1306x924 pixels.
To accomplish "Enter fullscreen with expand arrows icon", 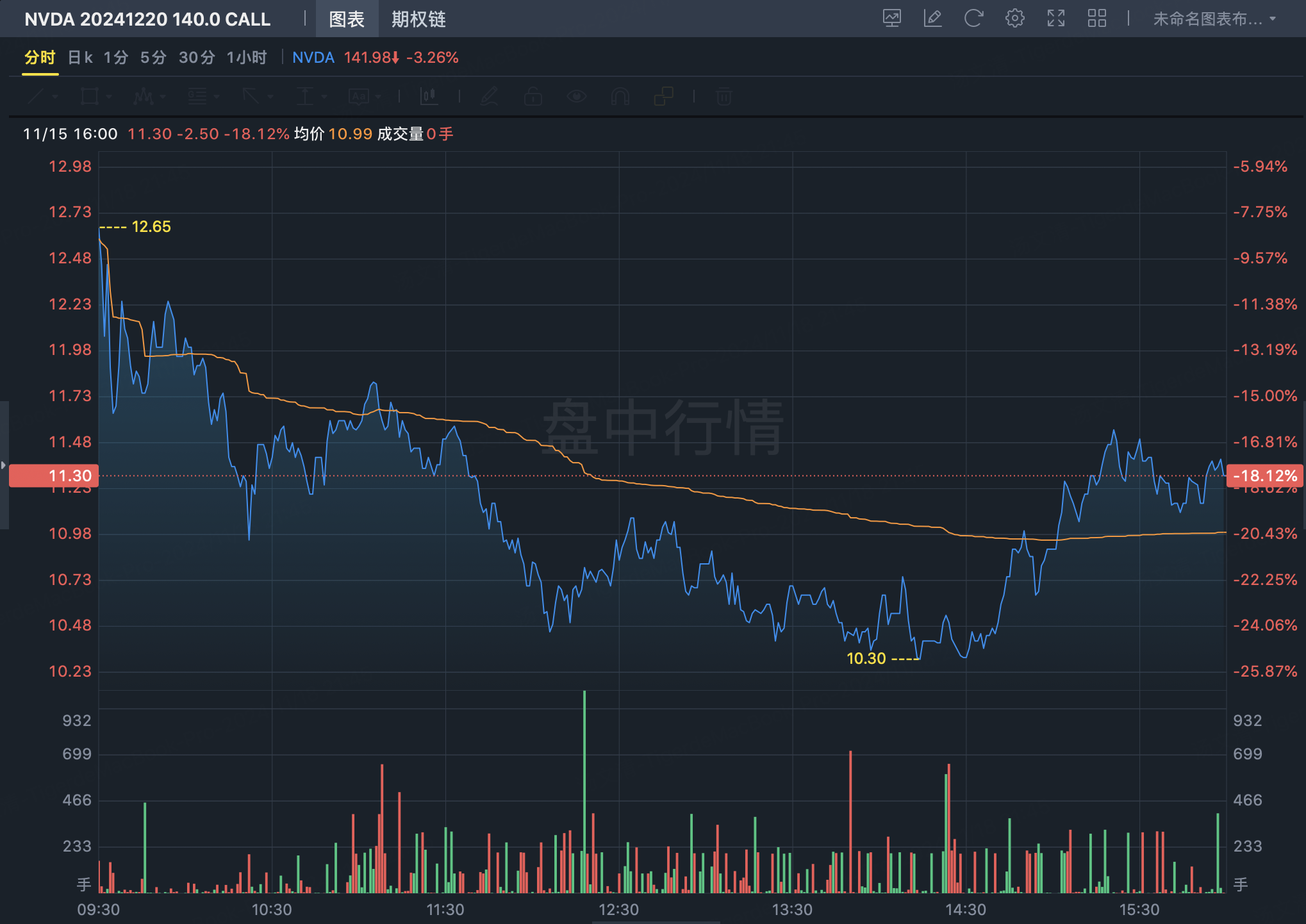I will coord(1055,19).
